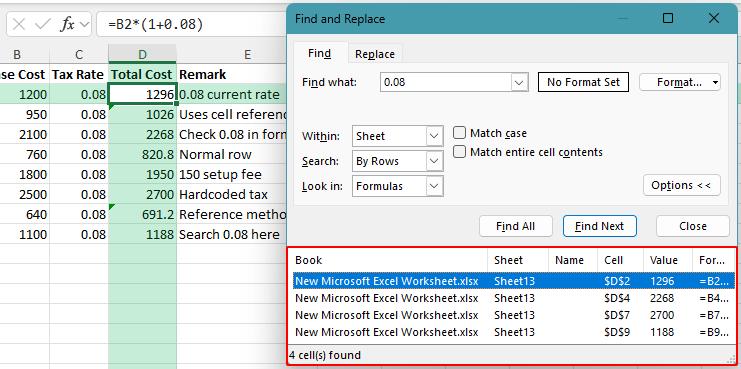Click the formula bar cancel X icon
Screen dimensions: 741x369
click(19, 25)
